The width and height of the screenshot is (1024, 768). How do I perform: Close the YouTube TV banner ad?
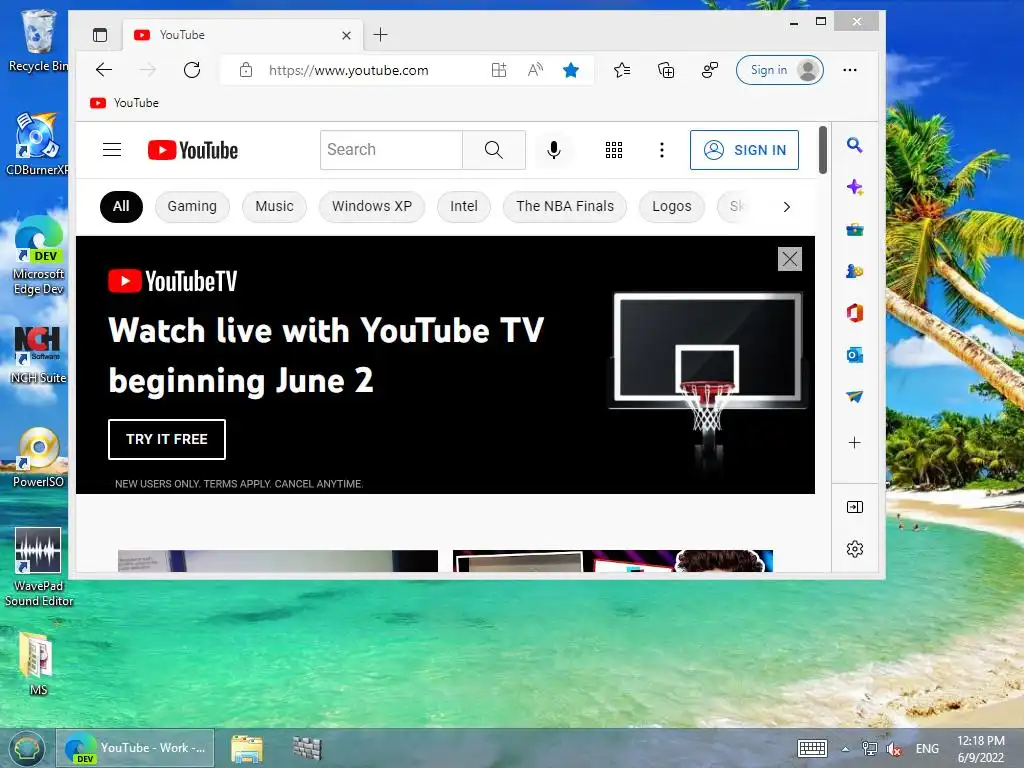tap(790, 259)
